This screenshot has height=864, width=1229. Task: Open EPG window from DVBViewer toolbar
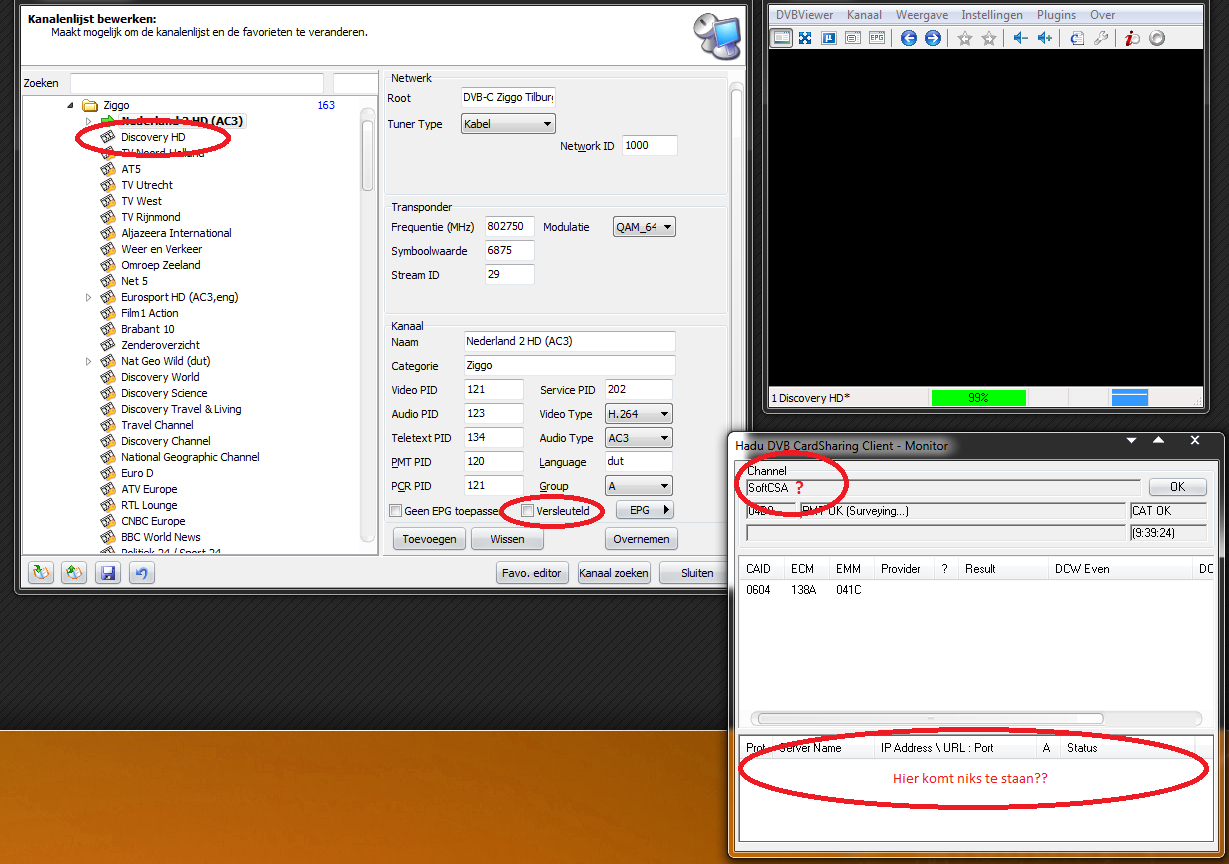pos(877,38)
